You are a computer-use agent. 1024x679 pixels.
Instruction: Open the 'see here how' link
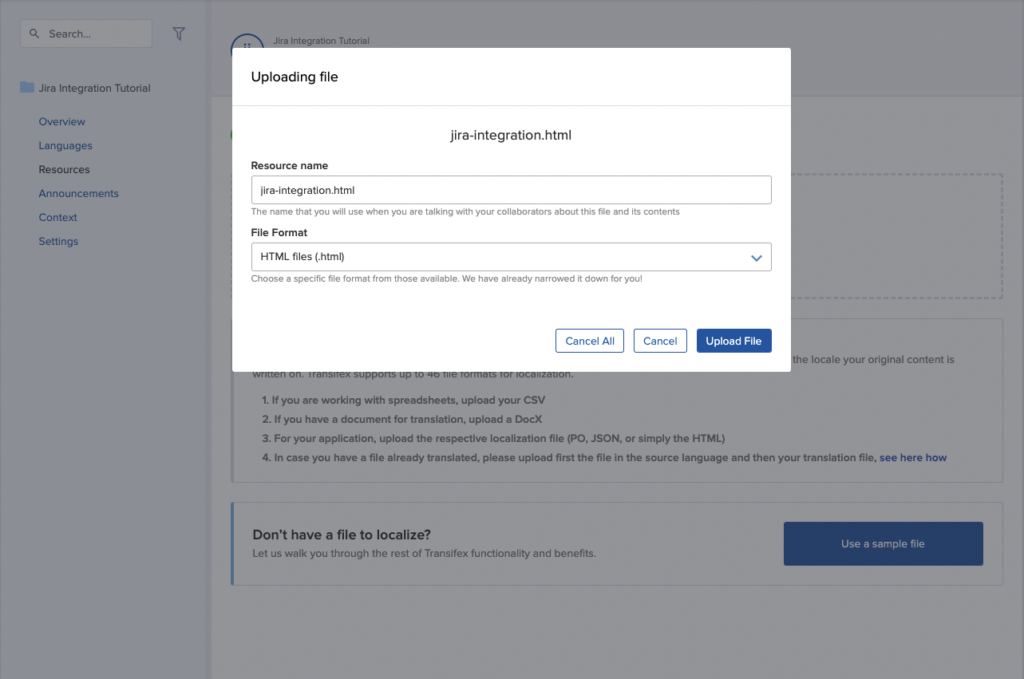click(913, 457)
